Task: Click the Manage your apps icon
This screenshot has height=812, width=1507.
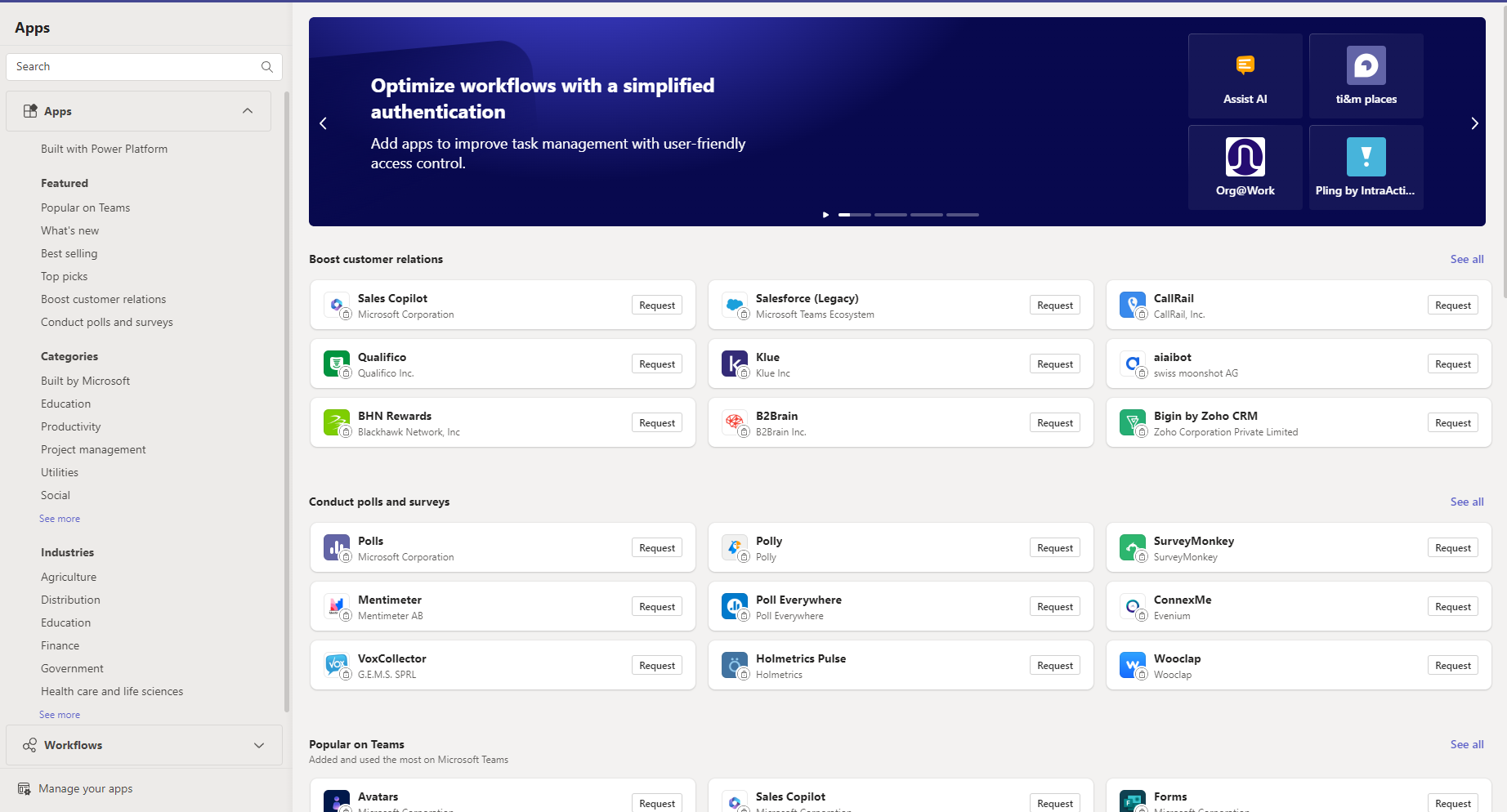Action: point(25,789)
